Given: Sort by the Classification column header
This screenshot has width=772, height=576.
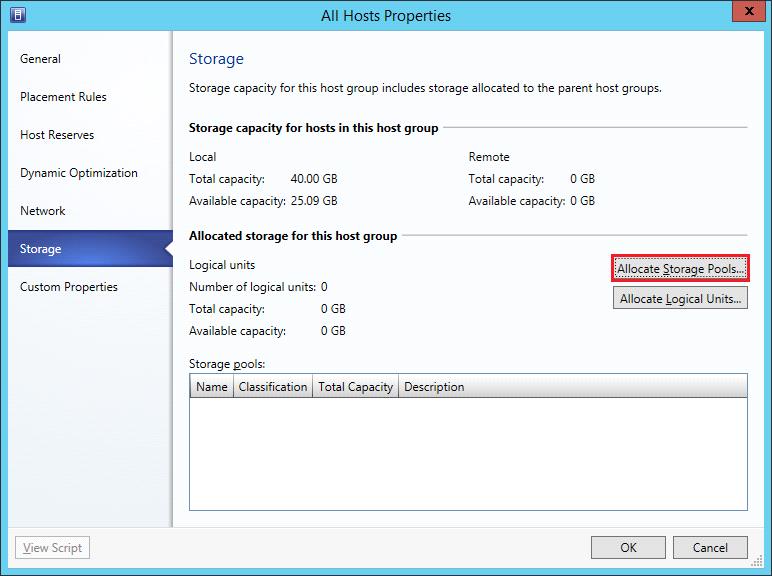Looking at the screenshot, I should [272, 387].
